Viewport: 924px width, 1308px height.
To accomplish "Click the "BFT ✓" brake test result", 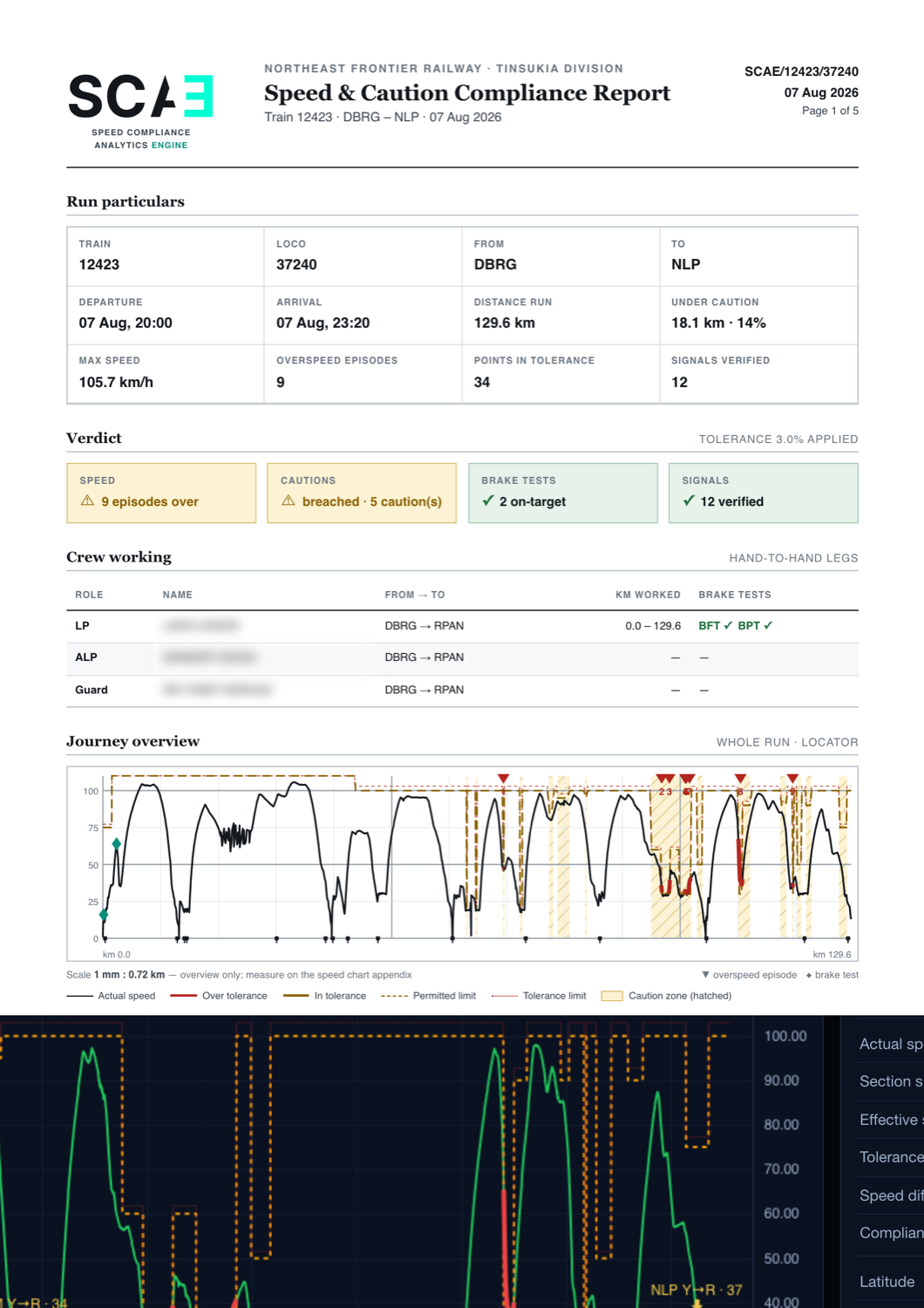I will [x=716, y=626].
